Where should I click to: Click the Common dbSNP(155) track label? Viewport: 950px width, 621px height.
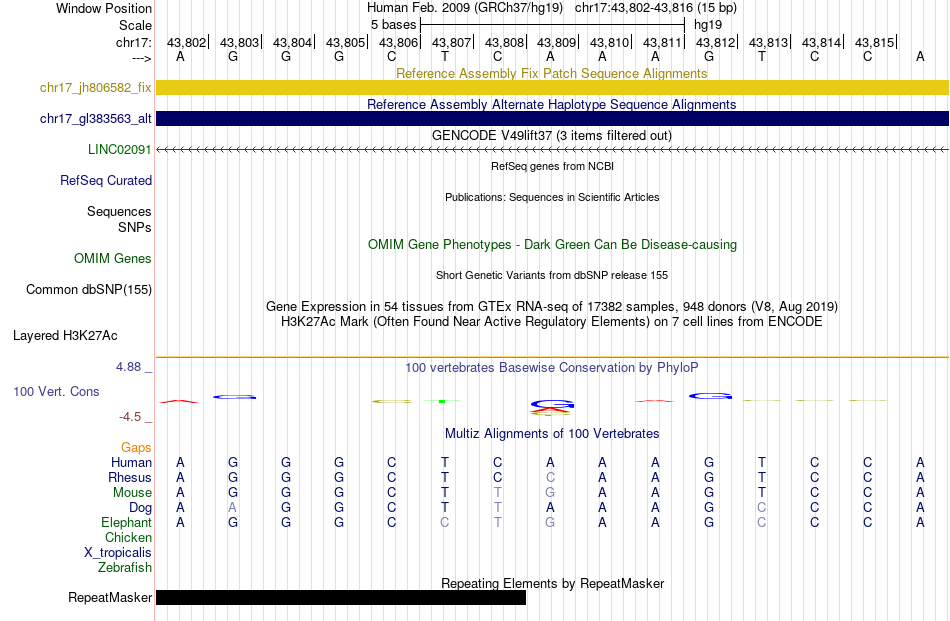click(x=89, y=290)
